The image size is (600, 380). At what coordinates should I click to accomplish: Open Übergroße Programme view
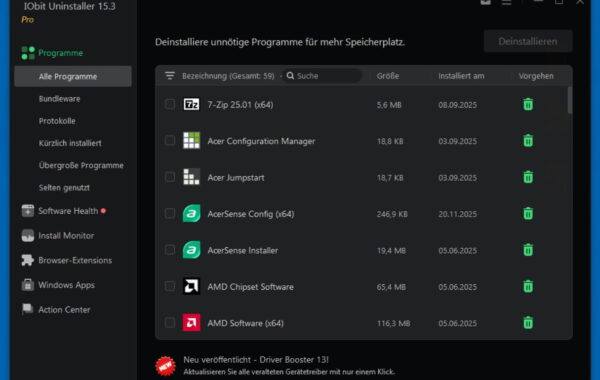tap(81, 165)
